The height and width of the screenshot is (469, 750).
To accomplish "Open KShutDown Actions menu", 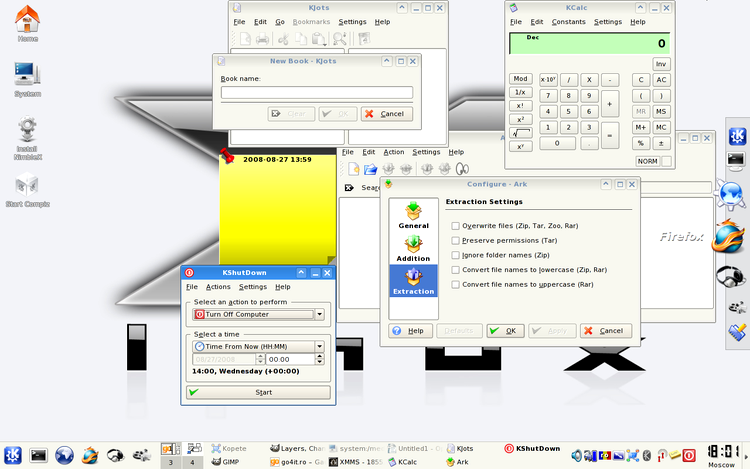I will tap(218, 287).
